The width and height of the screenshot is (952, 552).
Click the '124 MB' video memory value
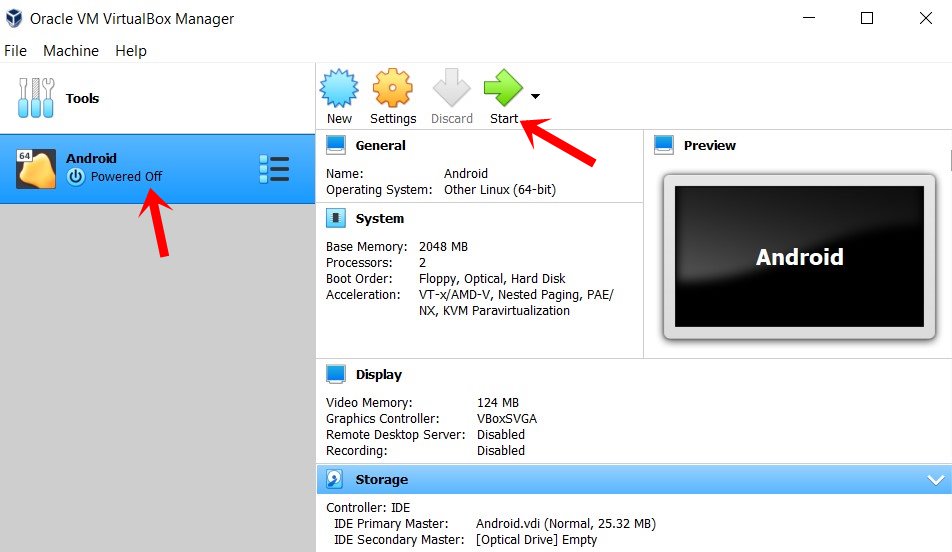tap(498, 403)
